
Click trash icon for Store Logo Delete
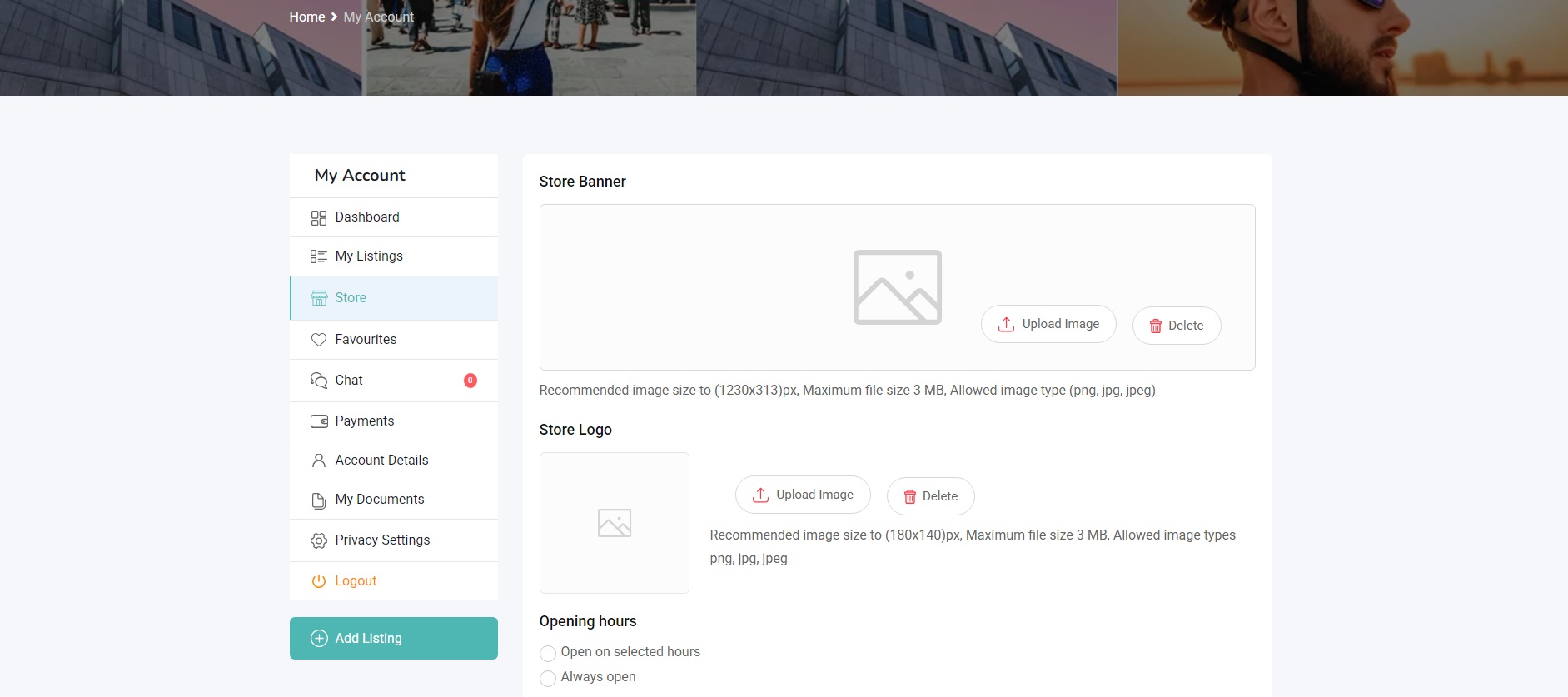coord(909,497)
